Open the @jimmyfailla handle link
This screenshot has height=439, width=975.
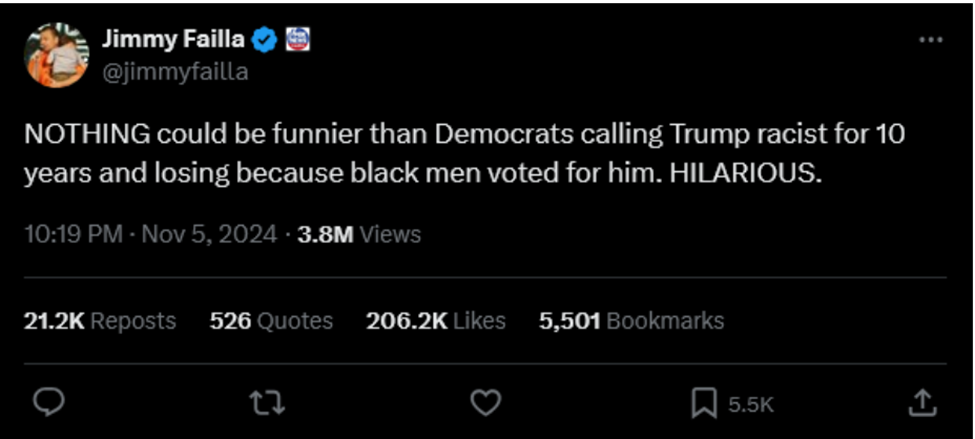tap(175, 72)
